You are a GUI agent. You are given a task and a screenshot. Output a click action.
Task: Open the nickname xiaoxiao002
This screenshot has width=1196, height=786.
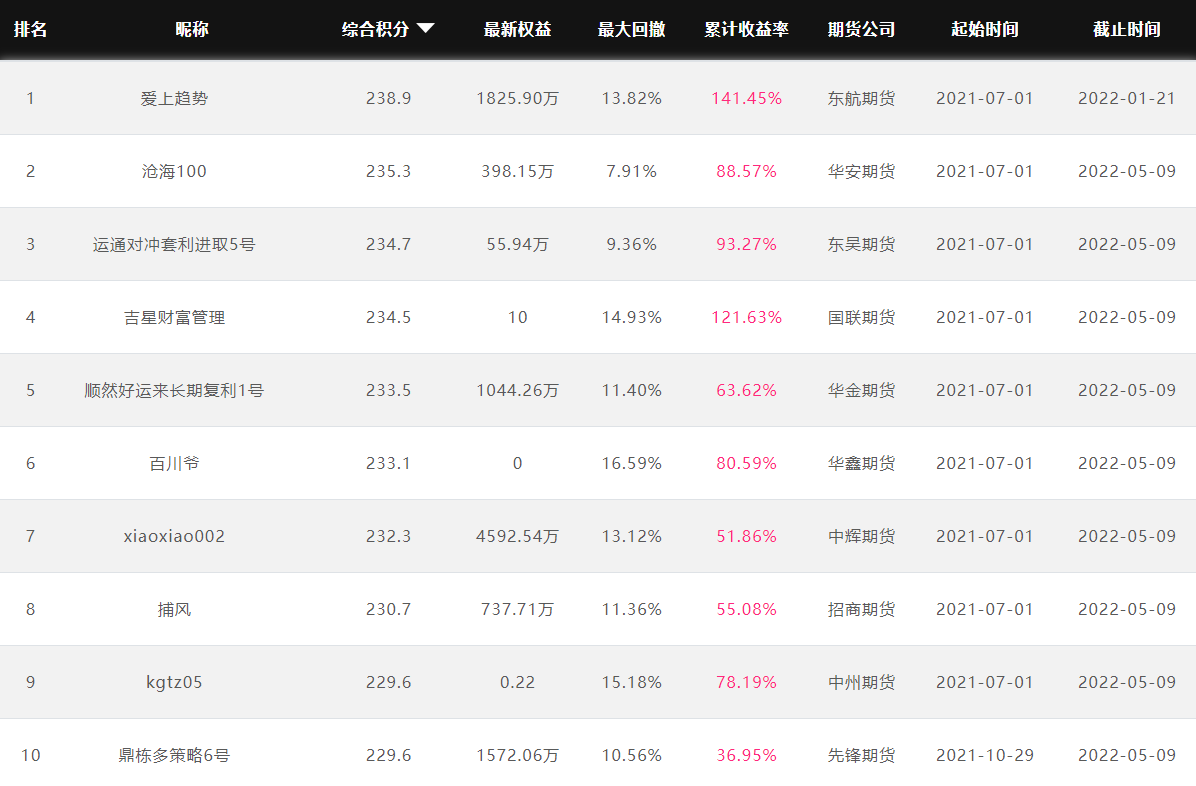(174, 536)
